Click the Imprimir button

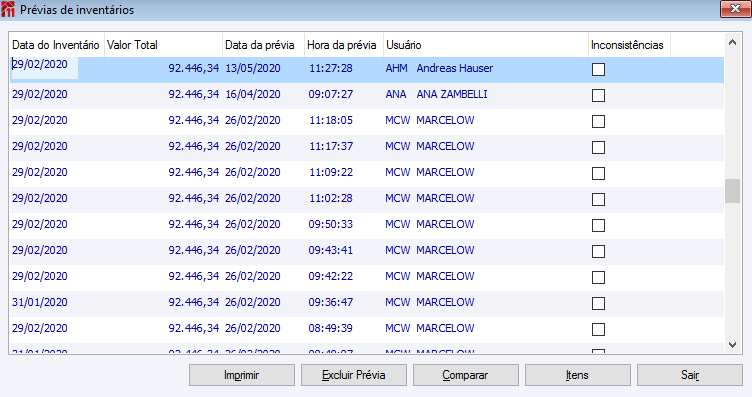(242, 375)
